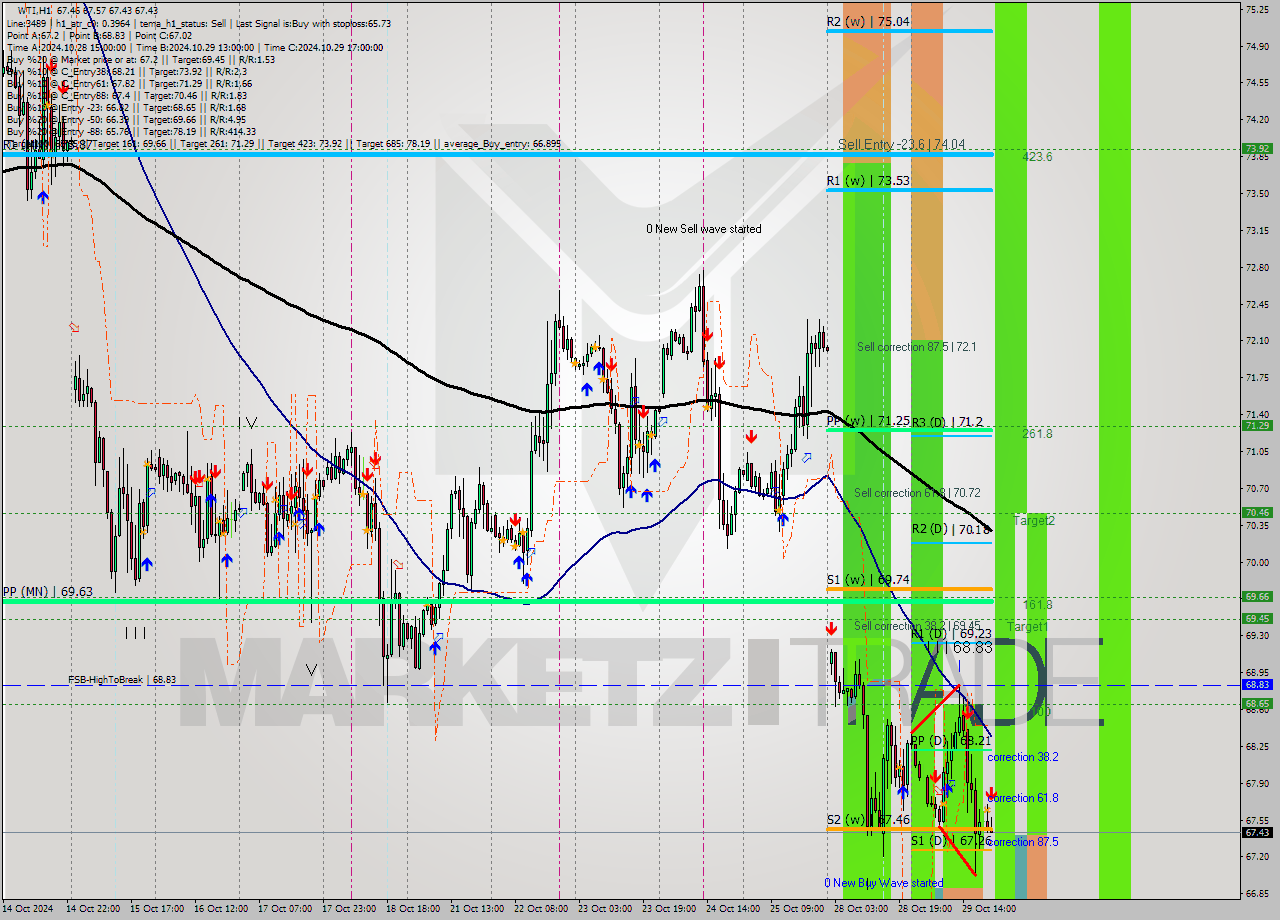
Task: Click the 70.46 green price tag
Action: point(1257,513)
